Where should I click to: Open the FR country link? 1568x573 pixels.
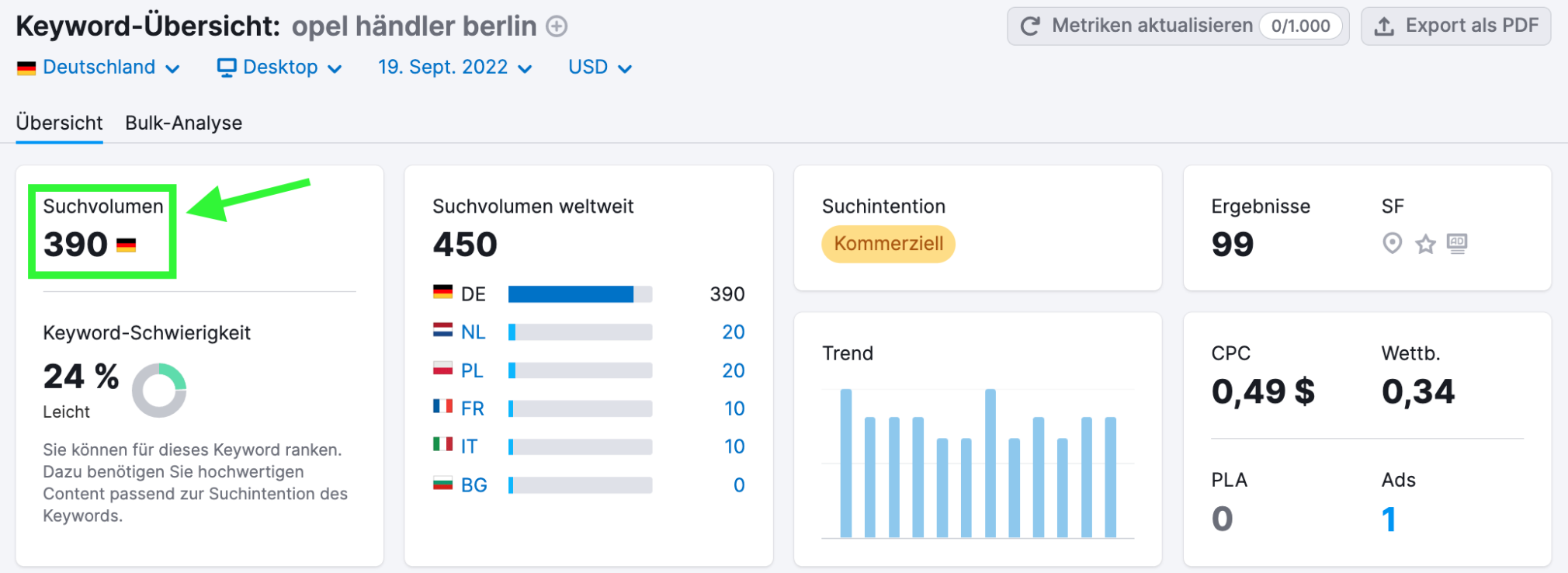coord(473,408)
